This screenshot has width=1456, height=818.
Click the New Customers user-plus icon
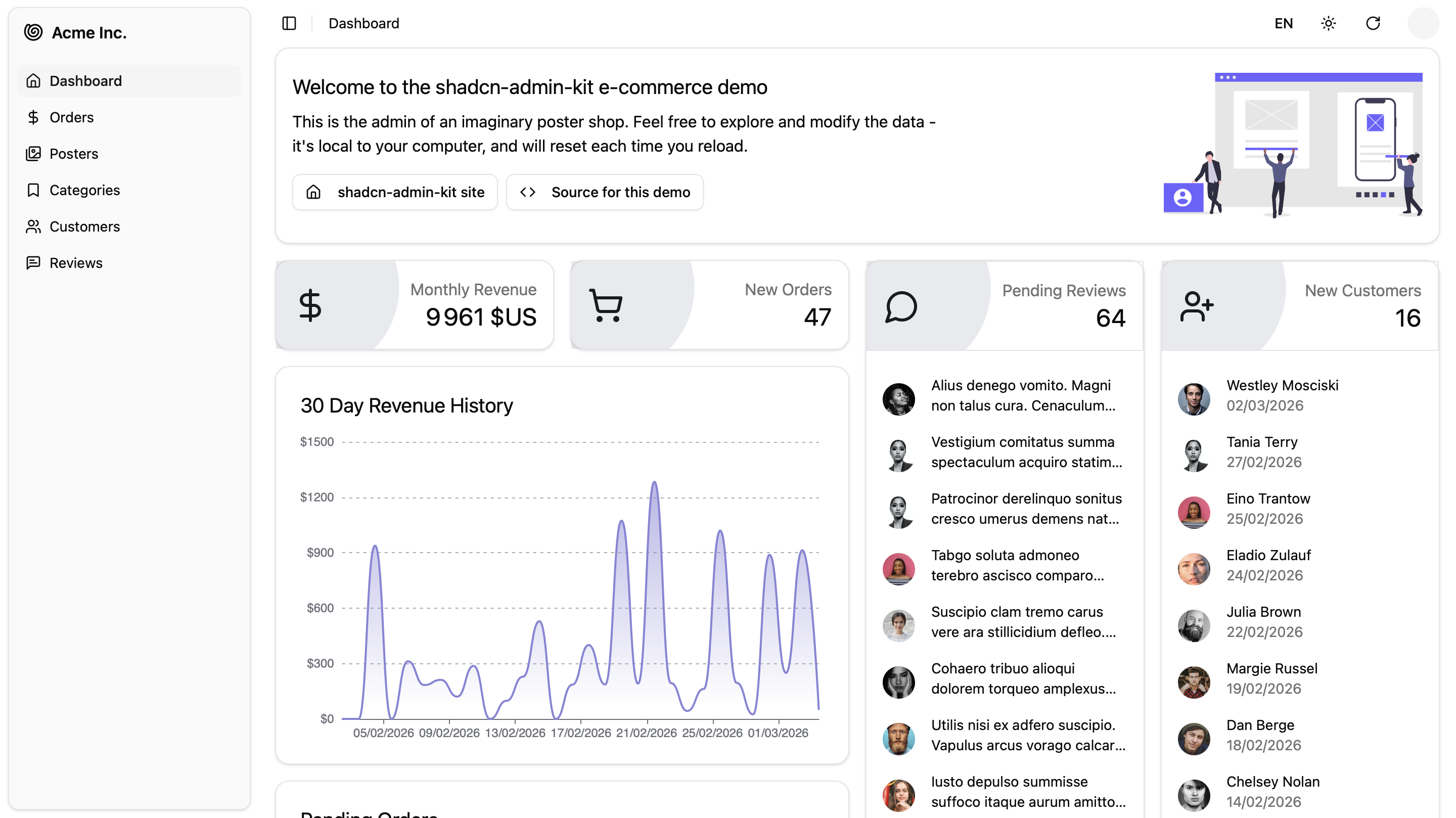[x=1196, y=307]
